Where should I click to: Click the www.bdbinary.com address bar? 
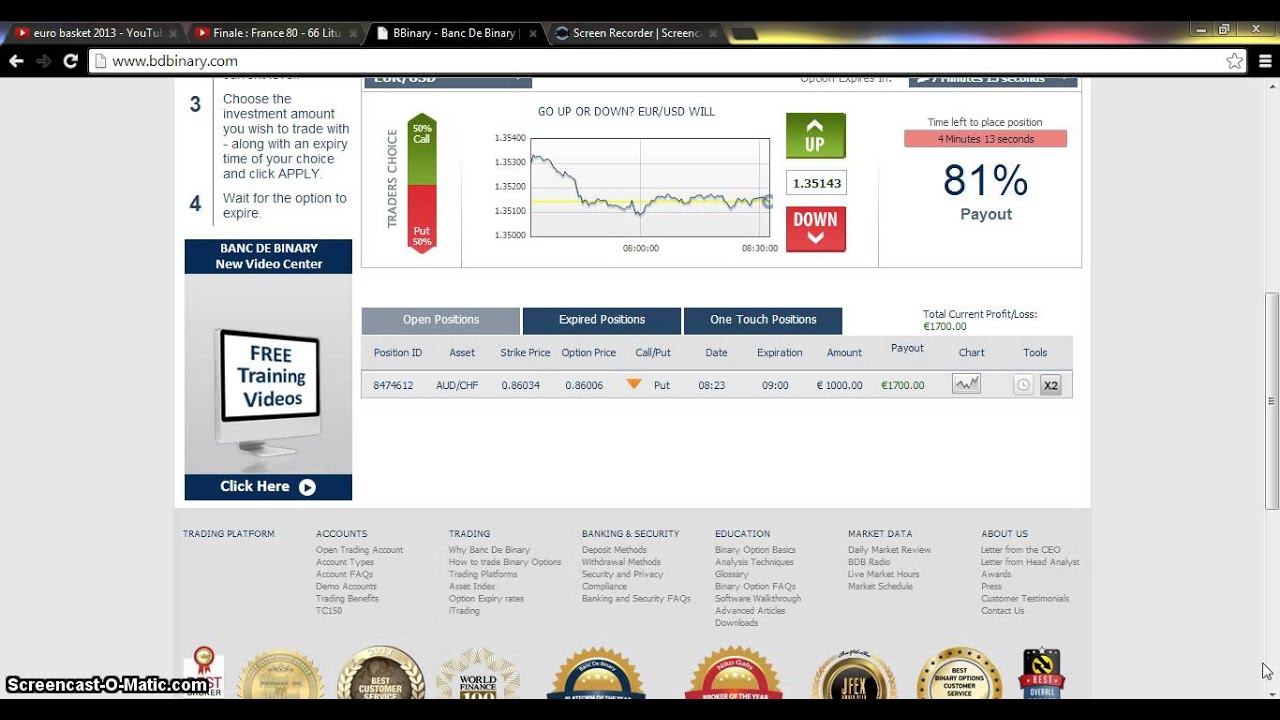pyautogui.click(x=660, y=61)
